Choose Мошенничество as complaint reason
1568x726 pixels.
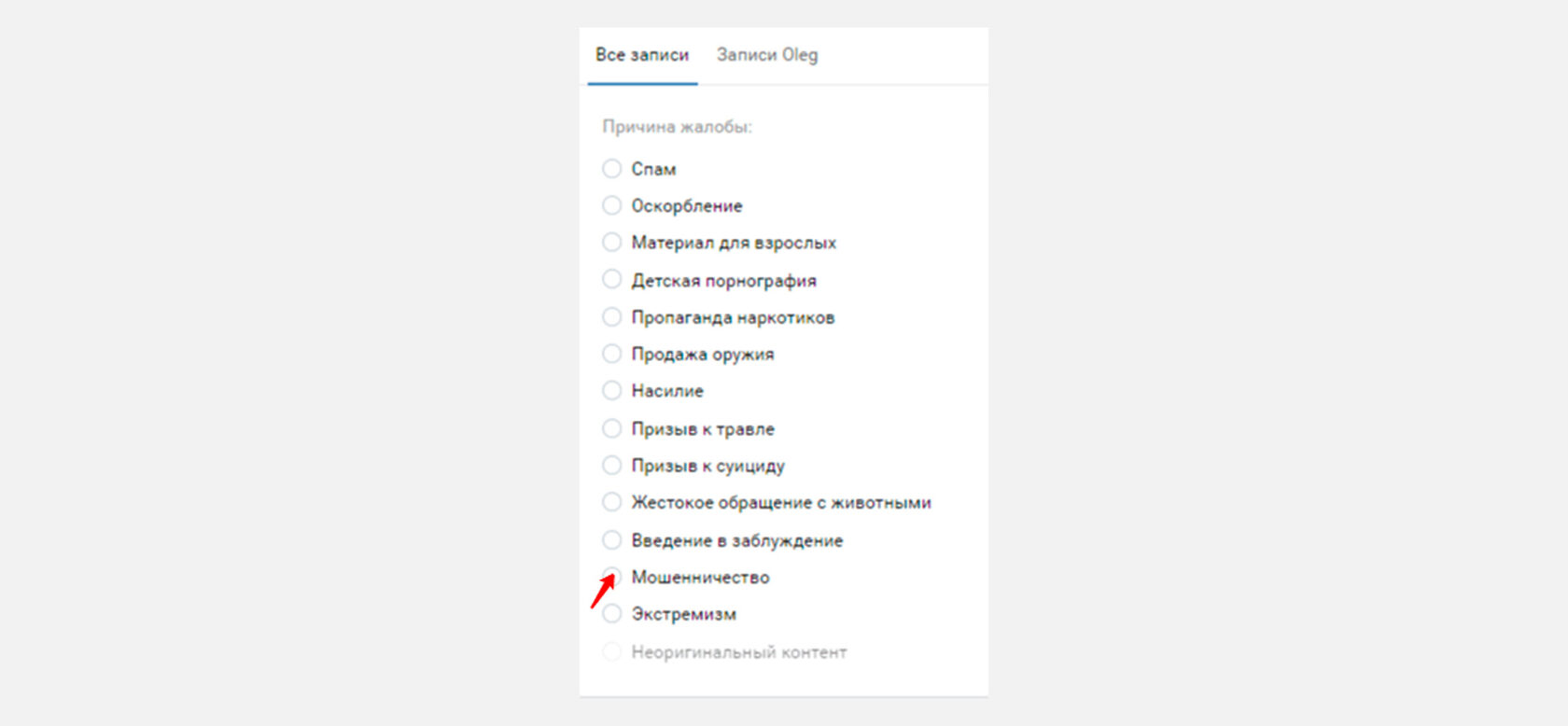(x=611, y=577)
